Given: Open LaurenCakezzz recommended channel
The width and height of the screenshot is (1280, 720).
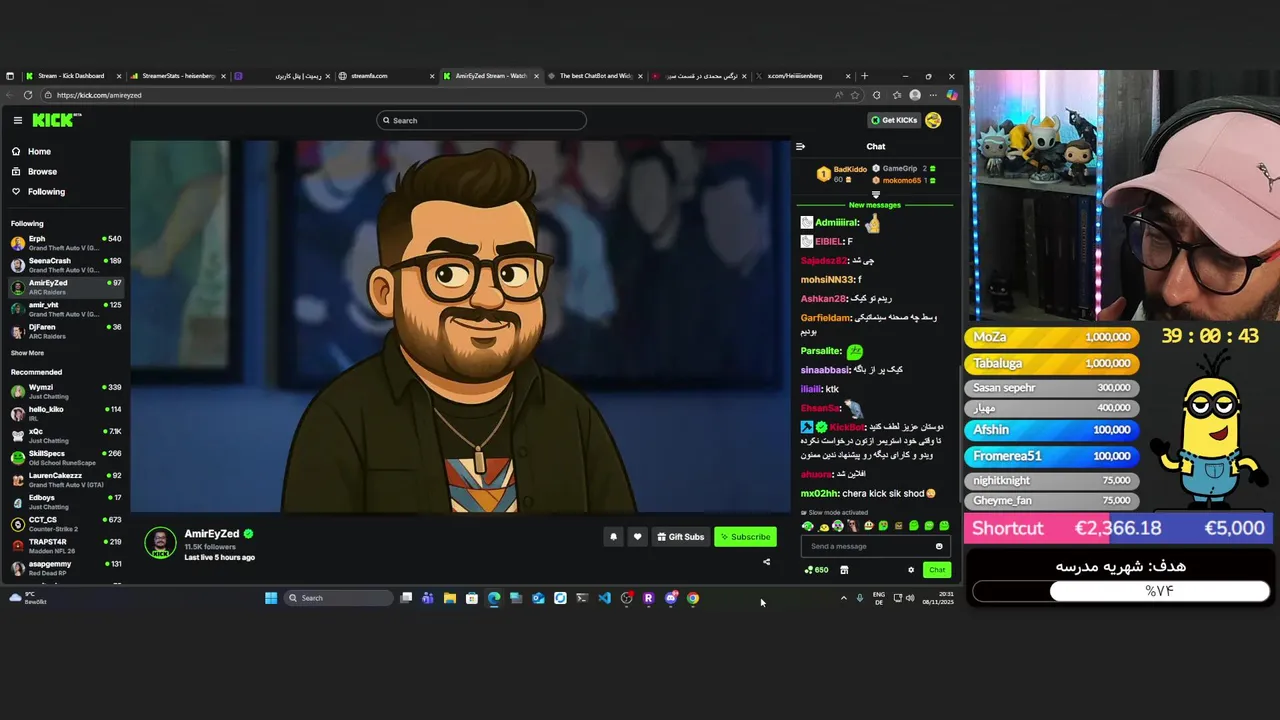Looking at the screenshot, I should 65,479.
